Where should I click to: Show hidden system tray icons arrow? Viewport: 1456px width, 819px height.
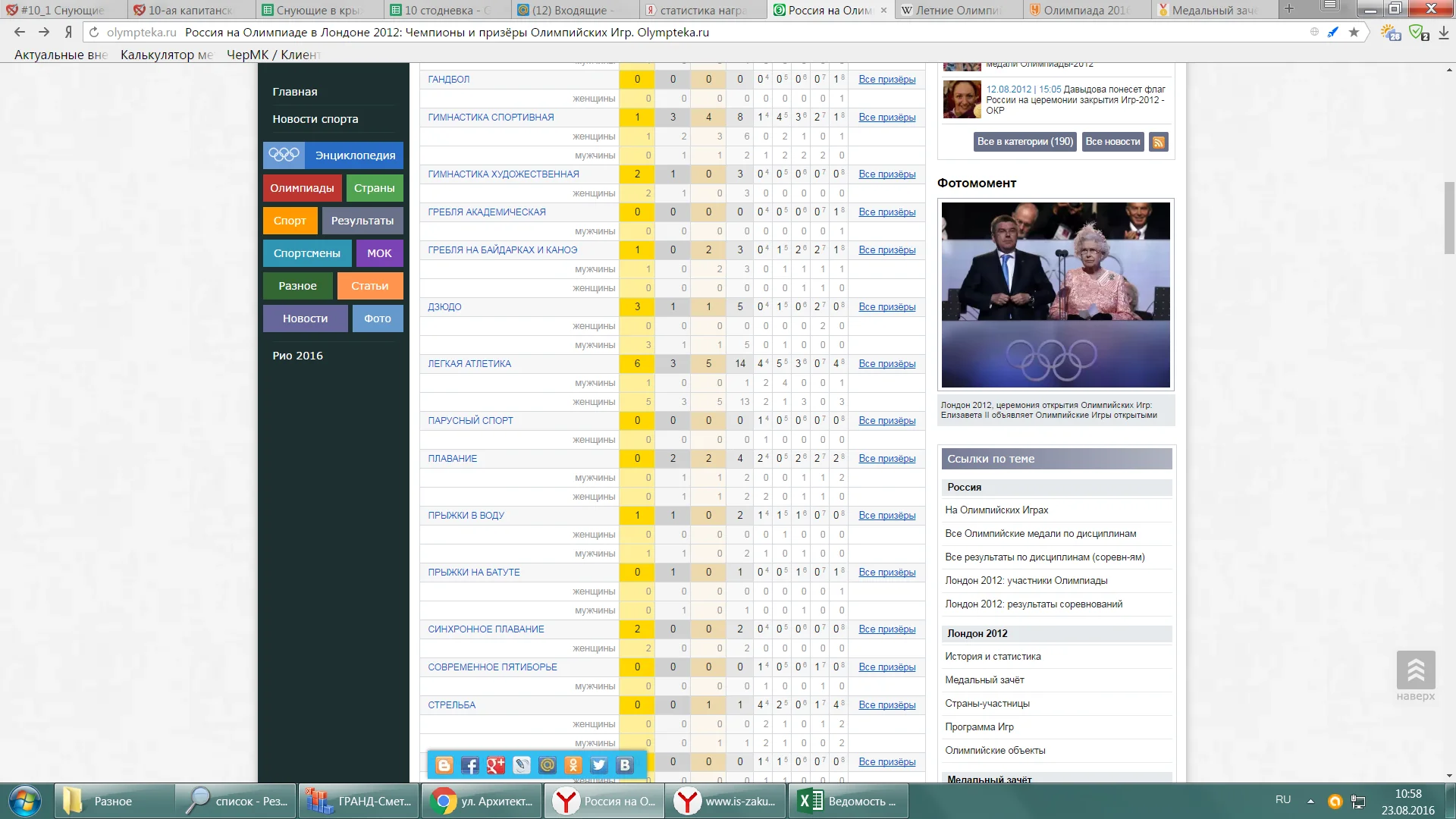(1310, 801)
